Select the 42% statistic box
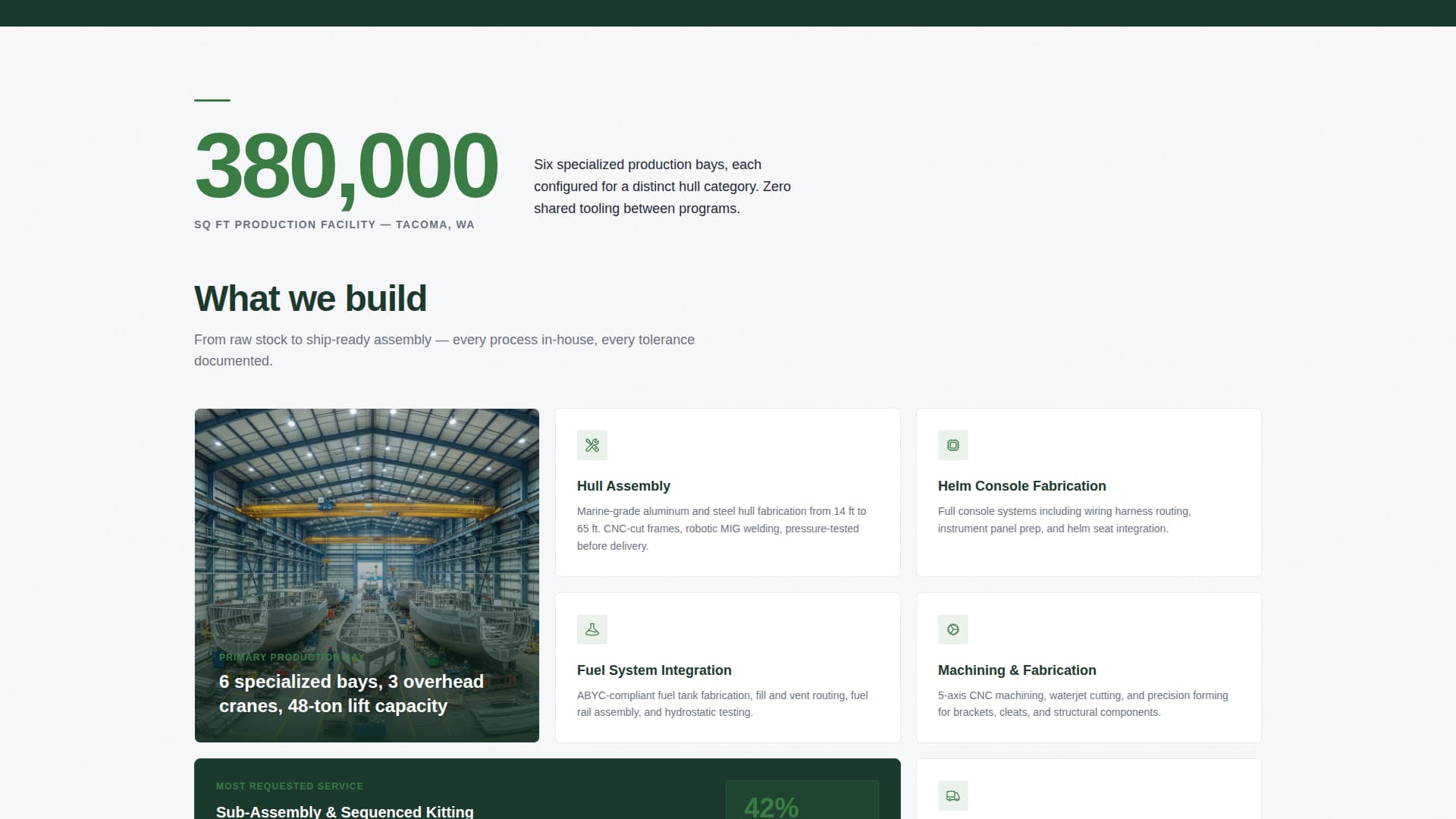 [802, 804]
